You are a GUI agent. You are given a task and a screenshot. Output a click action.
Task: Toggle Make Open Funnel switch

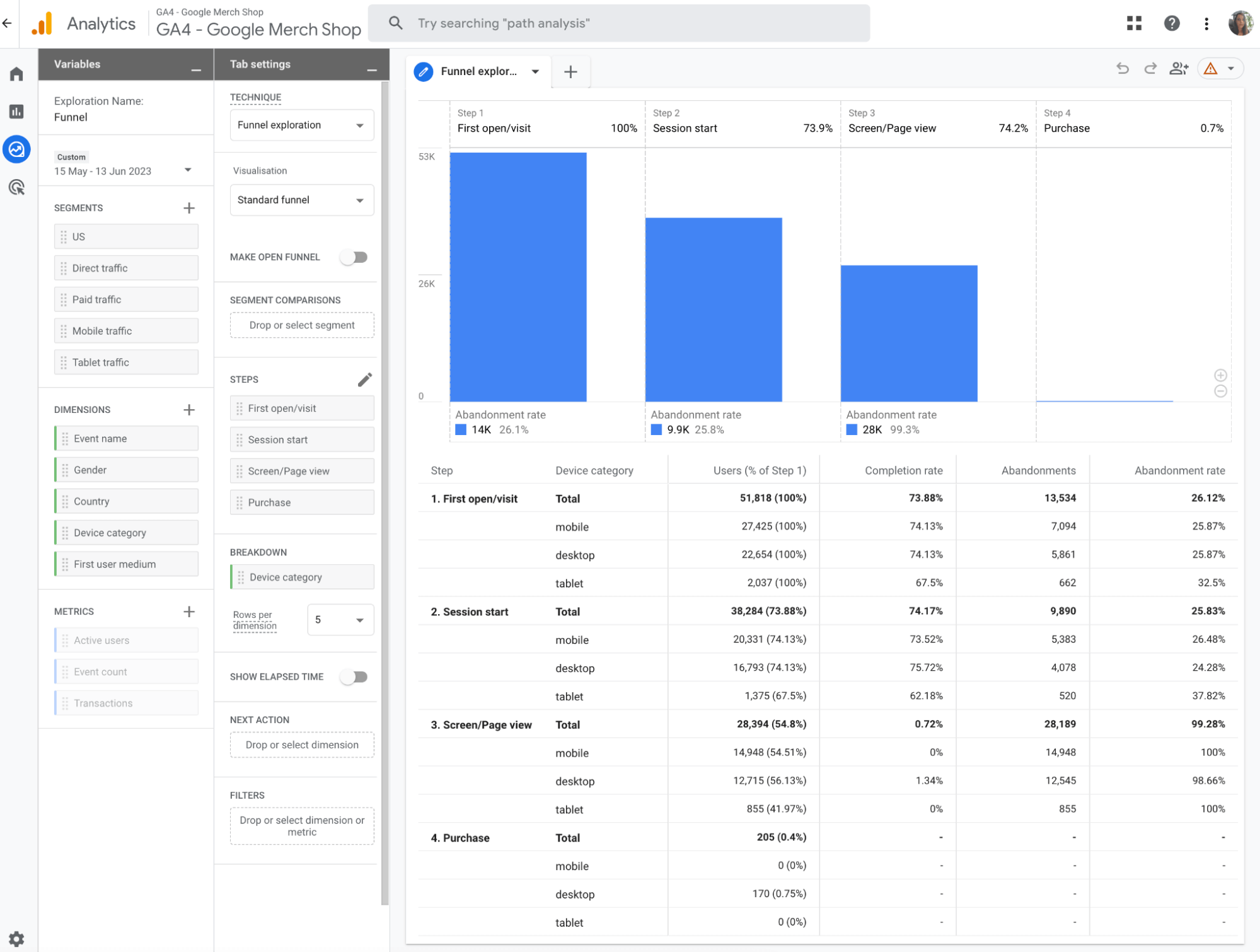pos(354,257)
